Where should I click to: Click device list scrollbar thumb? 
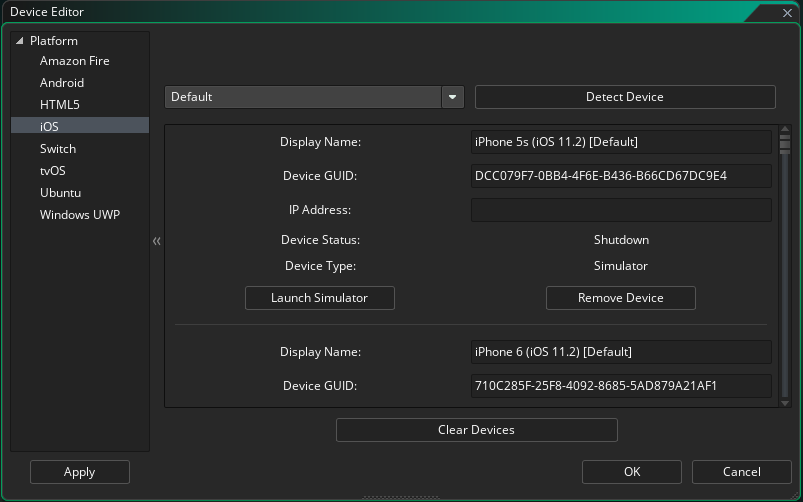(x=785, y=143)
